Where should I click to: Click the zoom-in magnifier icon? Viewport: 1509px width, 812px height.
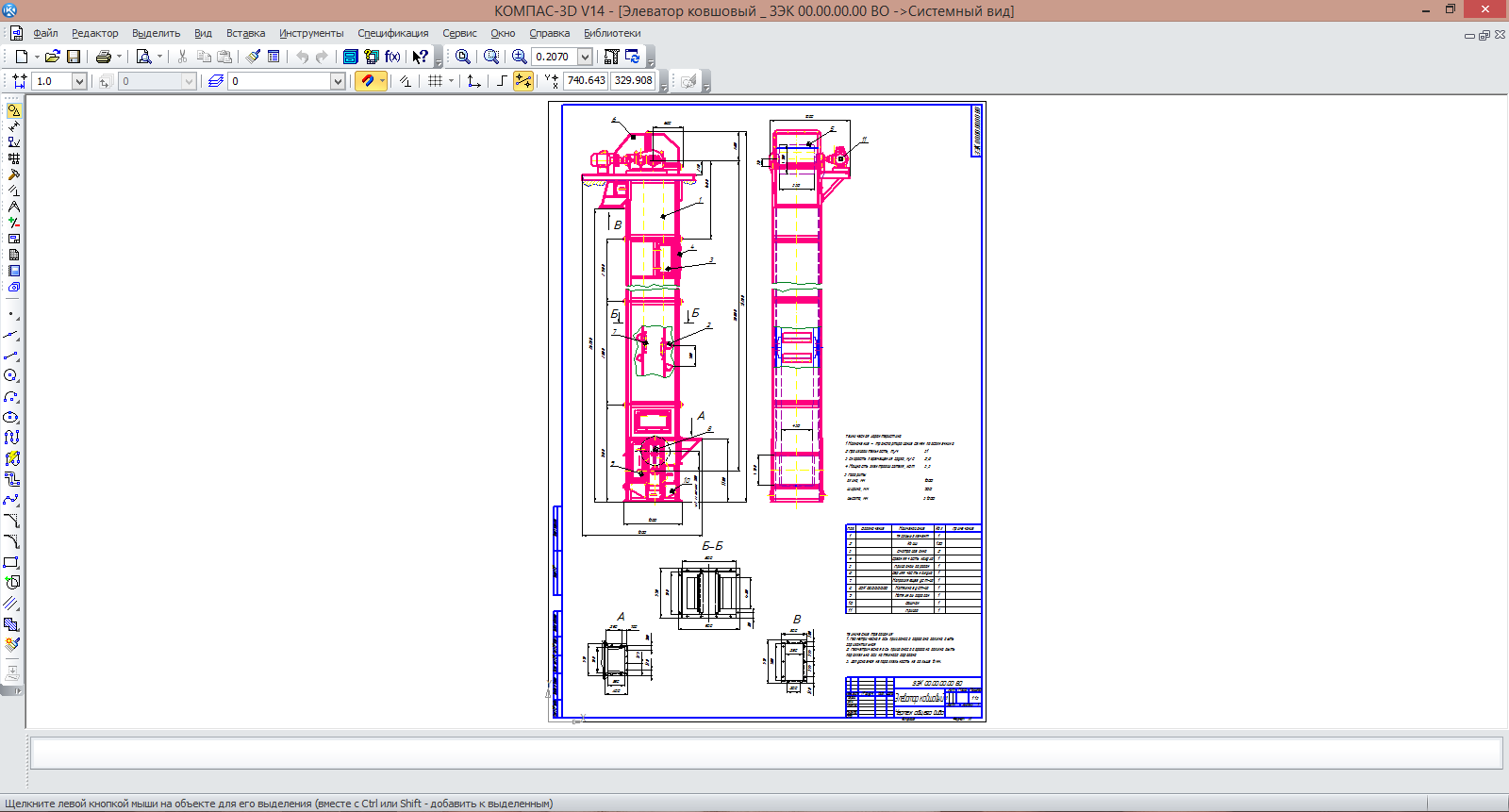(x=520, y=57)
